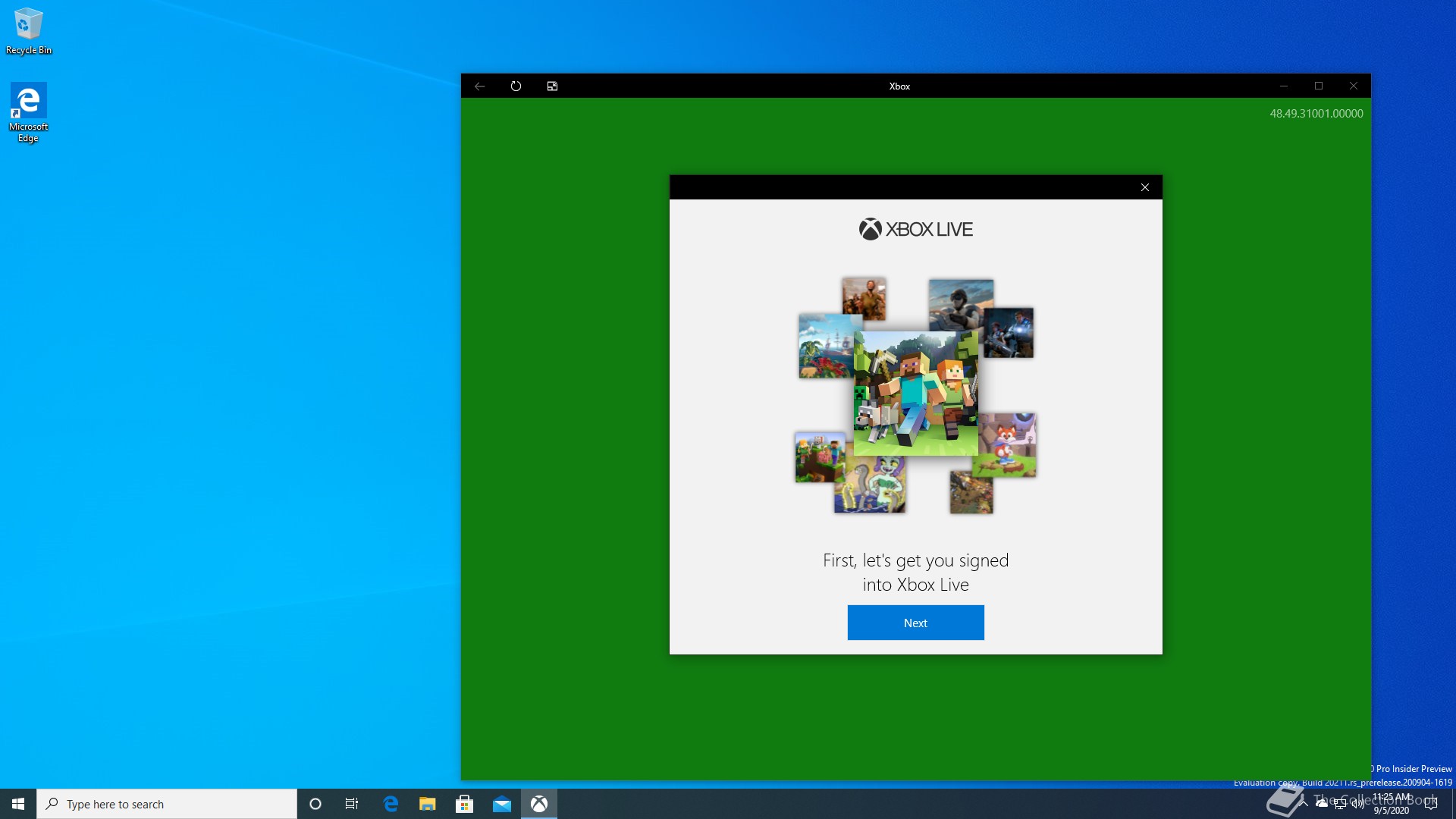Open the network status tray icon
The height and width of the screenshot is (819, 1456).
pos(1340,804)
